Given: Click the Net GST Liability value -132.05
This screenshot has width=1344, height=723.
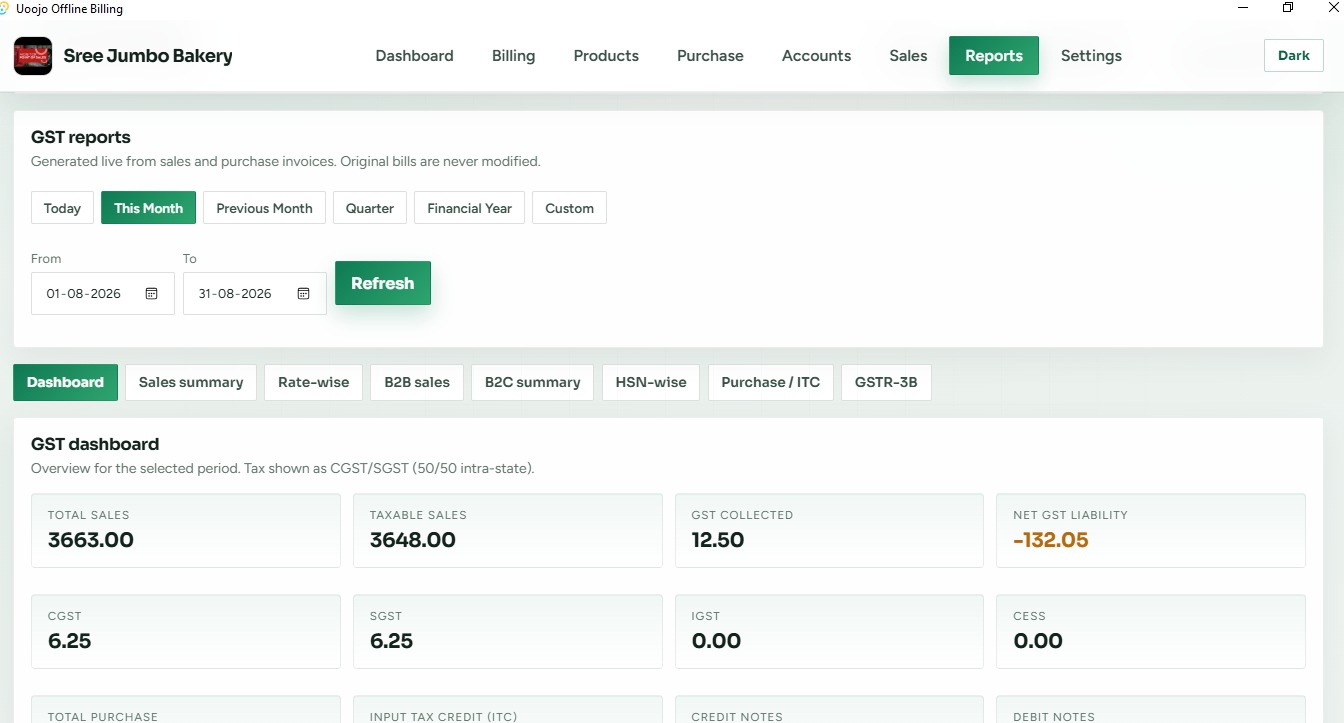Looking at the screenshot, I should tap(1051, 540).
